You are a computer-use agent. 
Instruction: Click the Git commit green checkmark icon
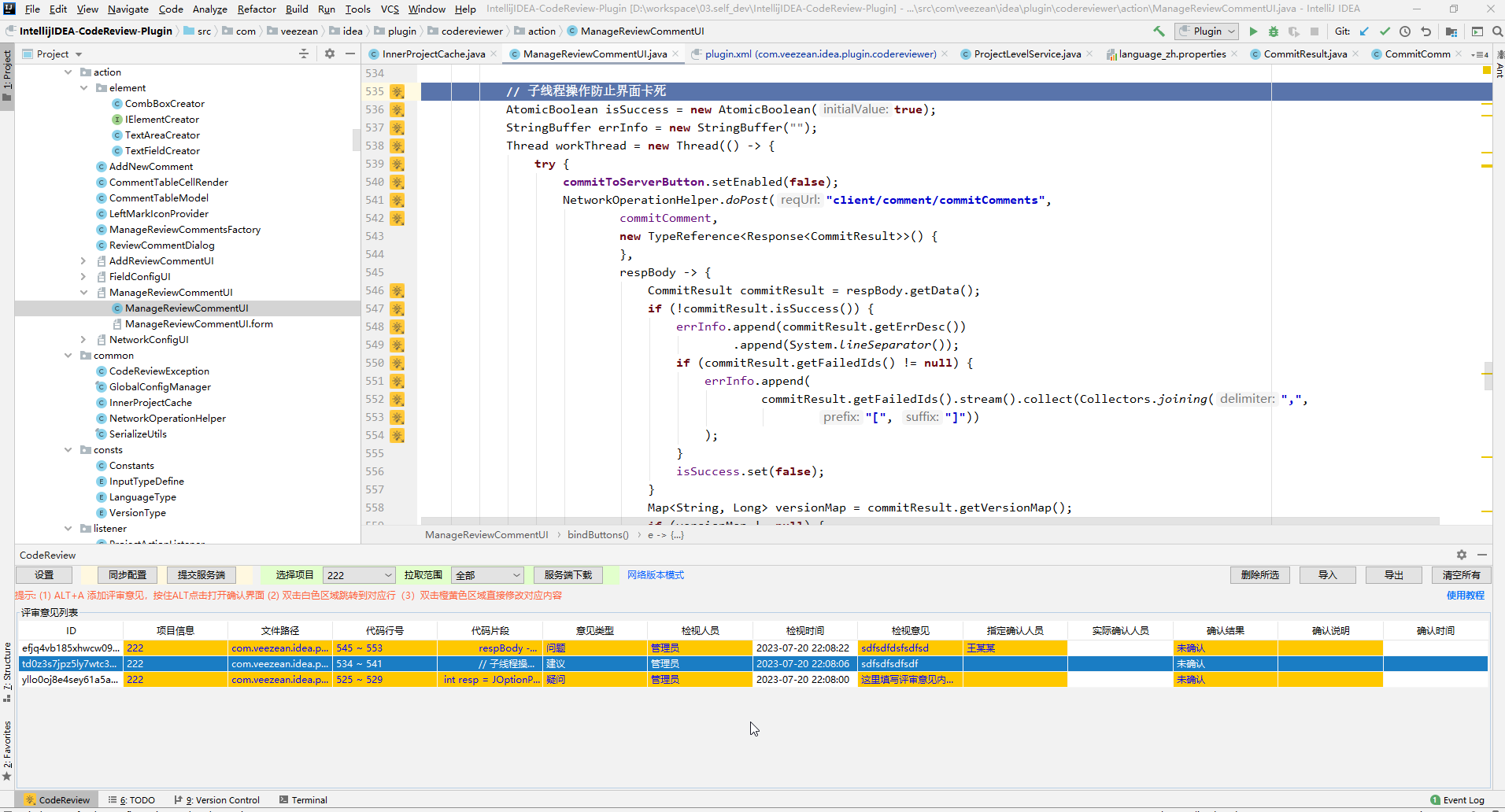point(1385,31)
